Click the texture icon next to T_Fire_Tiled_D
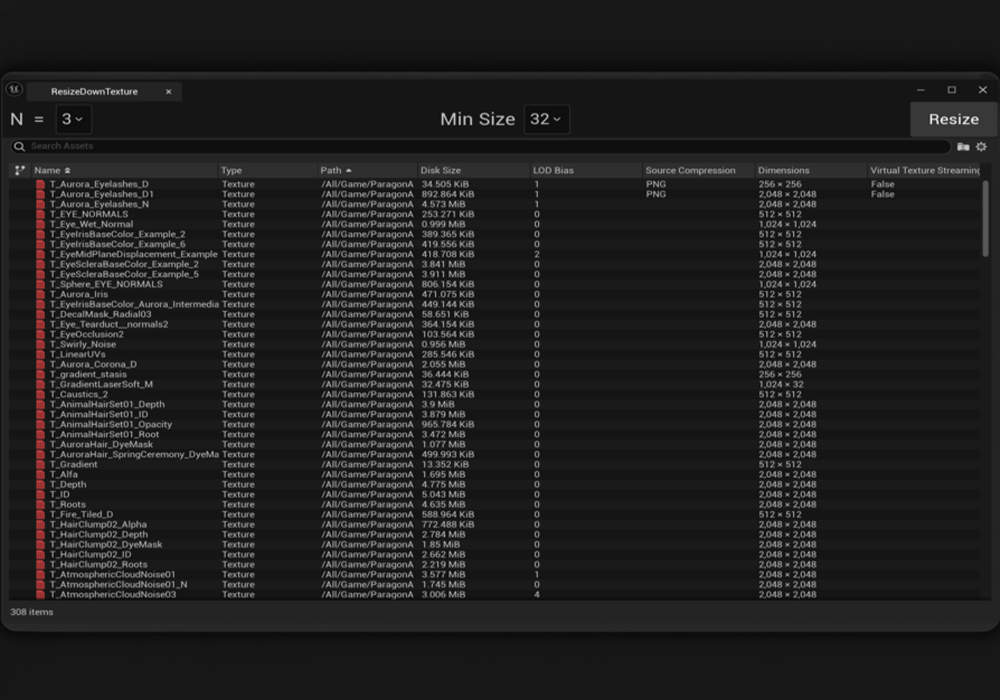 tap(40, 514)
